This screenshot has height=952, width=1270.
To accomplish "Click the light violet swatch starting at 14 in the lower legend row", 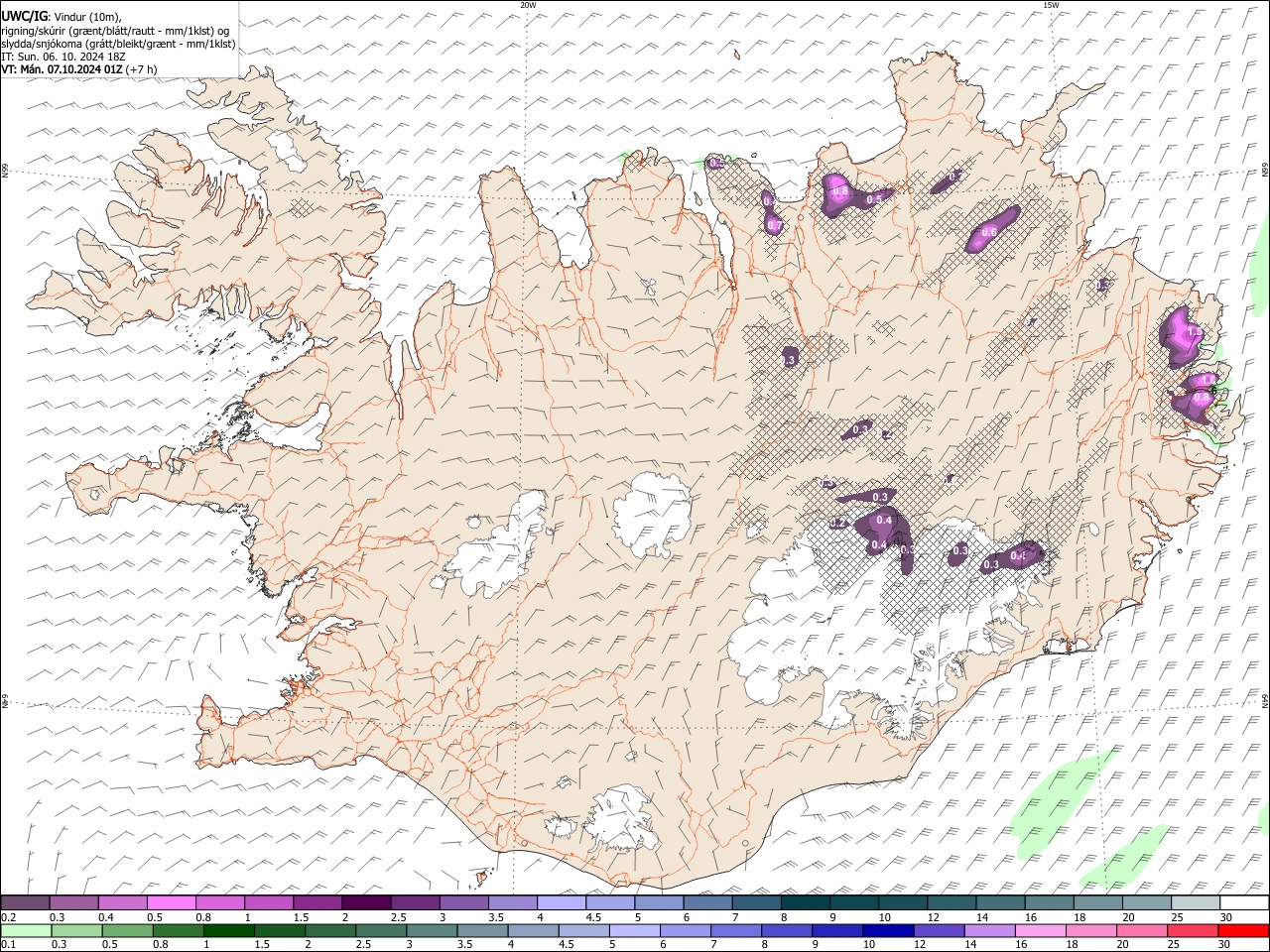I will (988, 930).
